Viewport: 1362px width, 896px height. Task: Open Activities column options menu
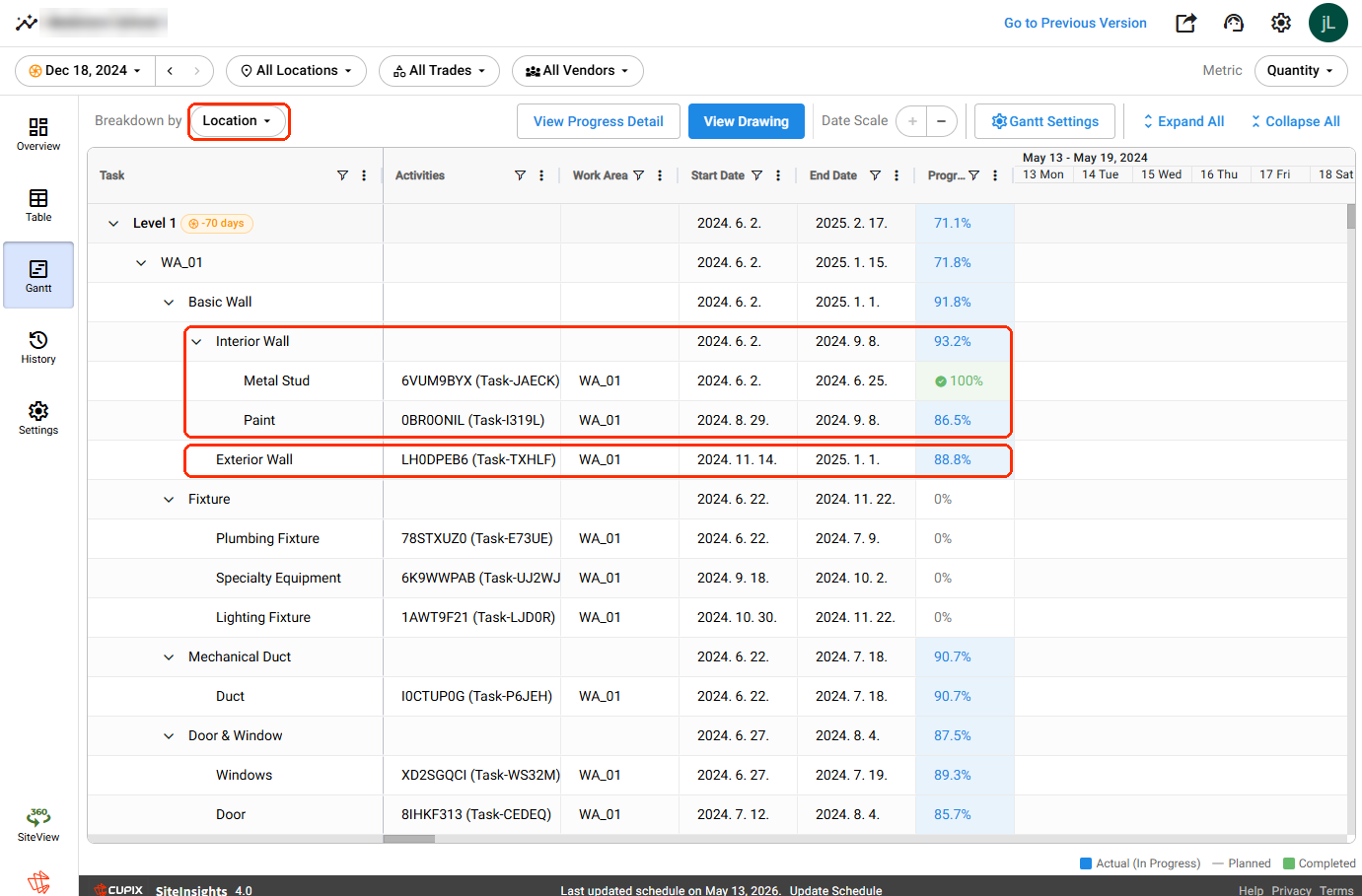(x=541, y=175)
